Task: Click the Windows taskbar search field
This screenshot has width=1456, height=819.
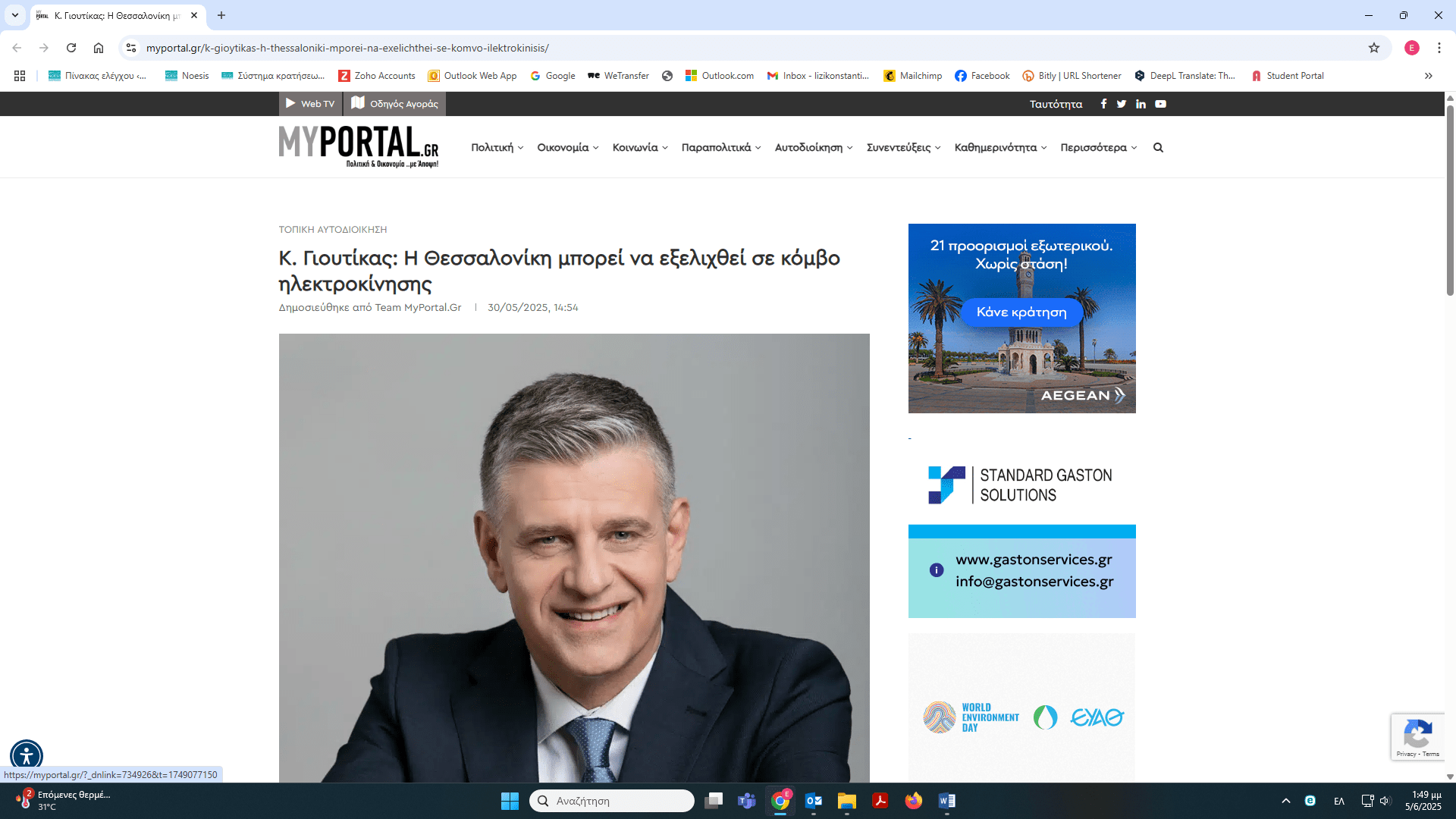Action: (x=612, y=801)
